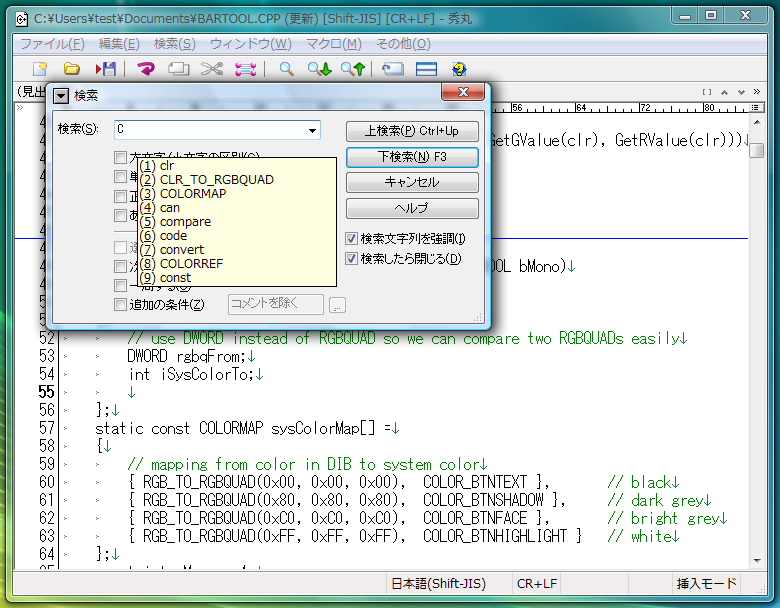Click the tag jump toolbar icon
This screenshot has height=608, width=780.
[392, 69]
